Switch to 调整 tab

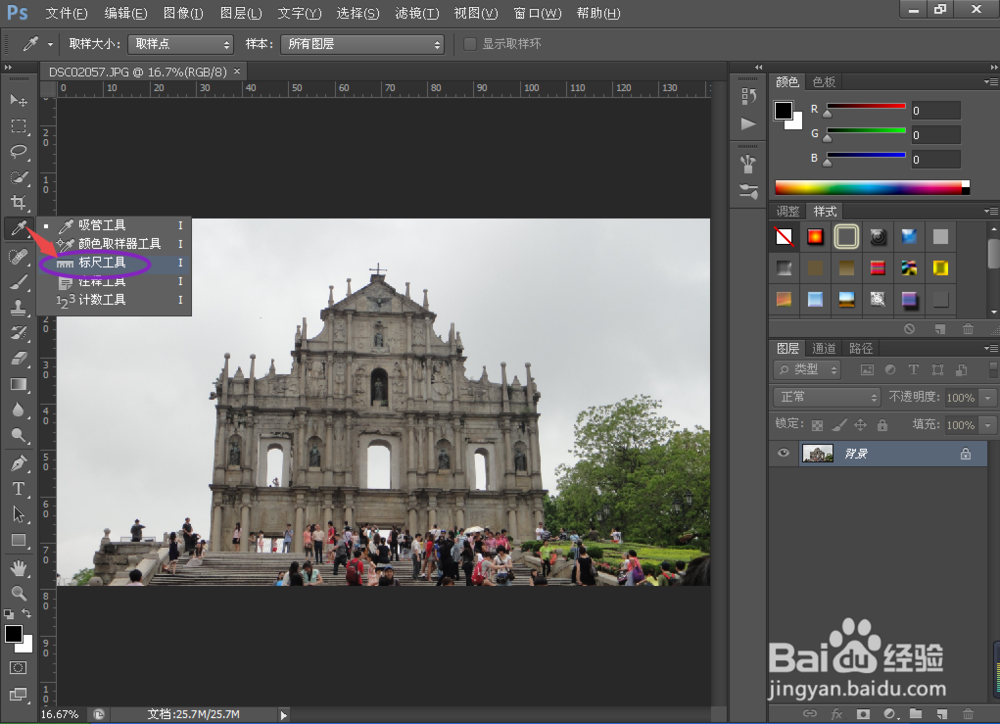click(788, 211)
